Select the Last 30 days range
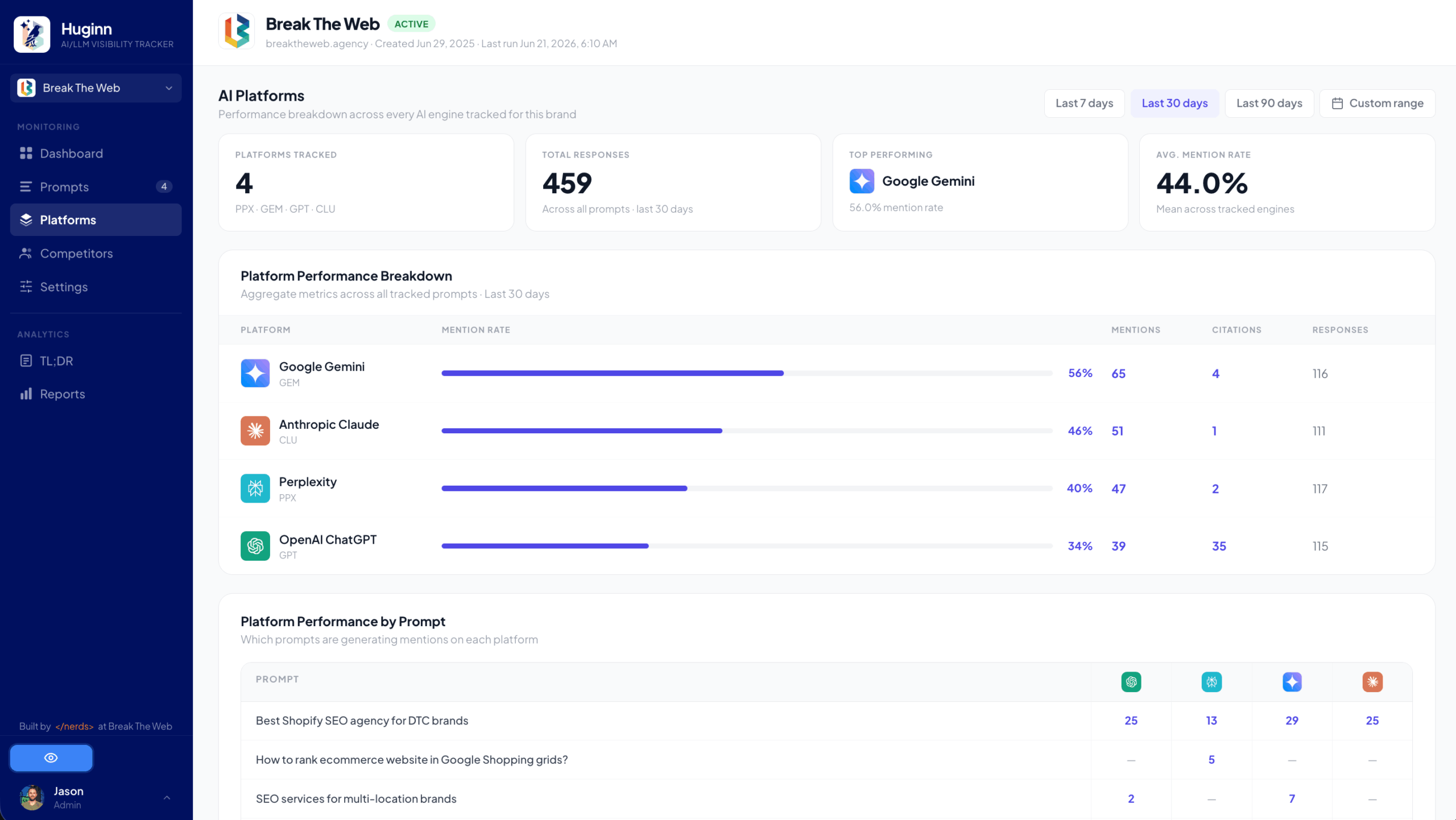This screenshot has height=820, width=1456. tap(1174, 103)
